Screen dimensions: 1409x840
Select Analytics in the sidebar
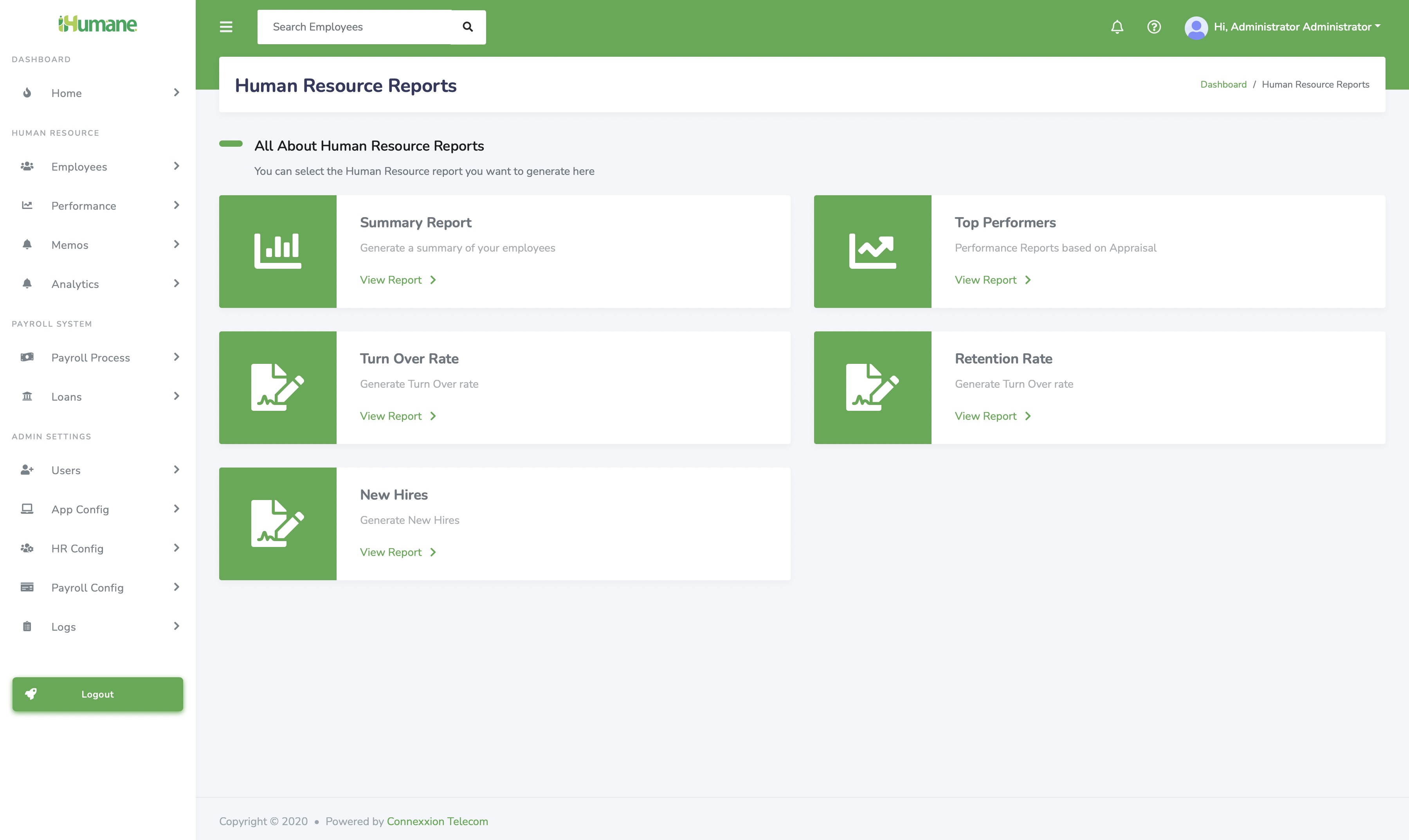coord(75,284)
